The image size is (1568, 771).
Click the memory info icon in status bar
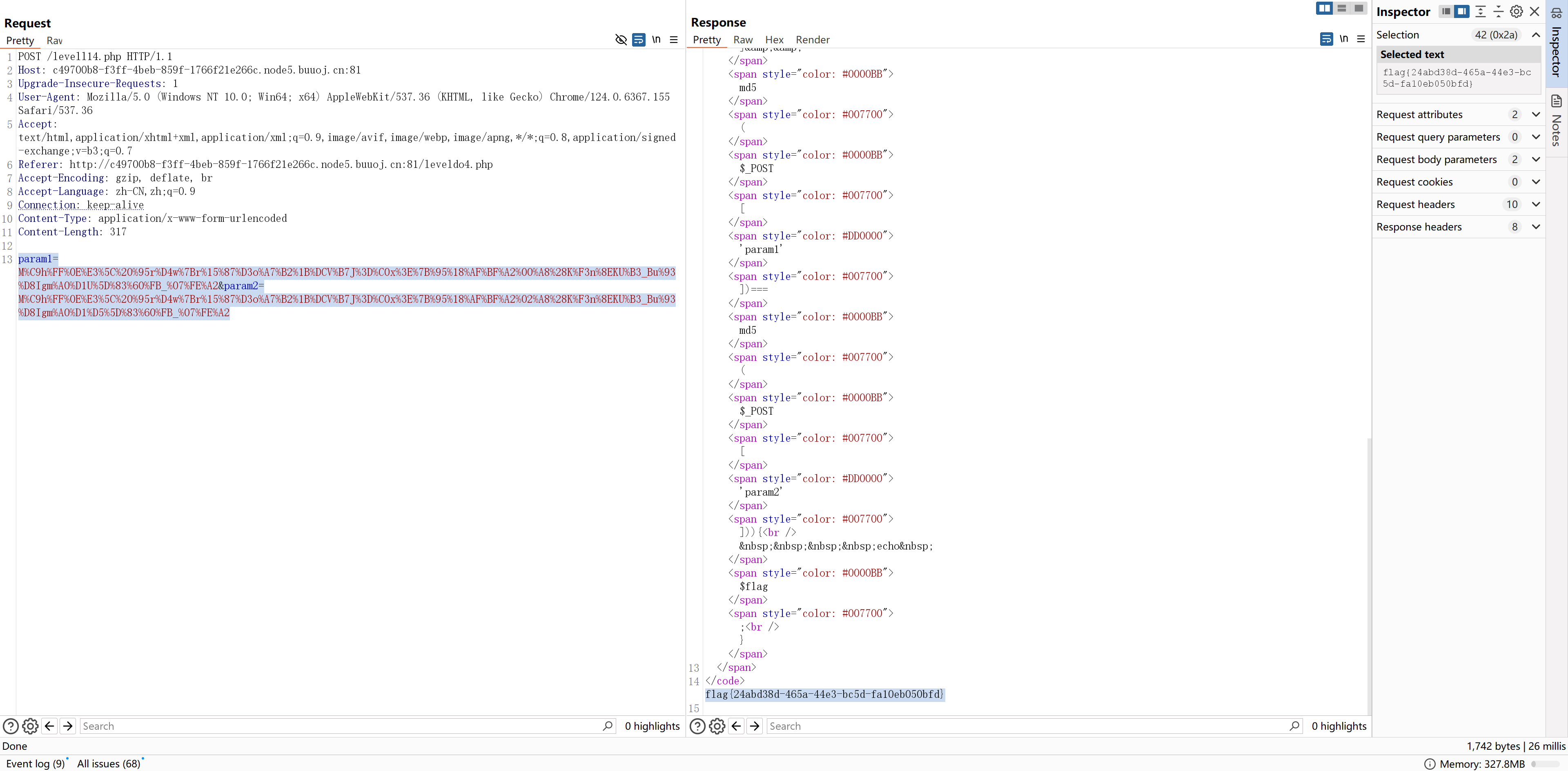[1430, 764]
